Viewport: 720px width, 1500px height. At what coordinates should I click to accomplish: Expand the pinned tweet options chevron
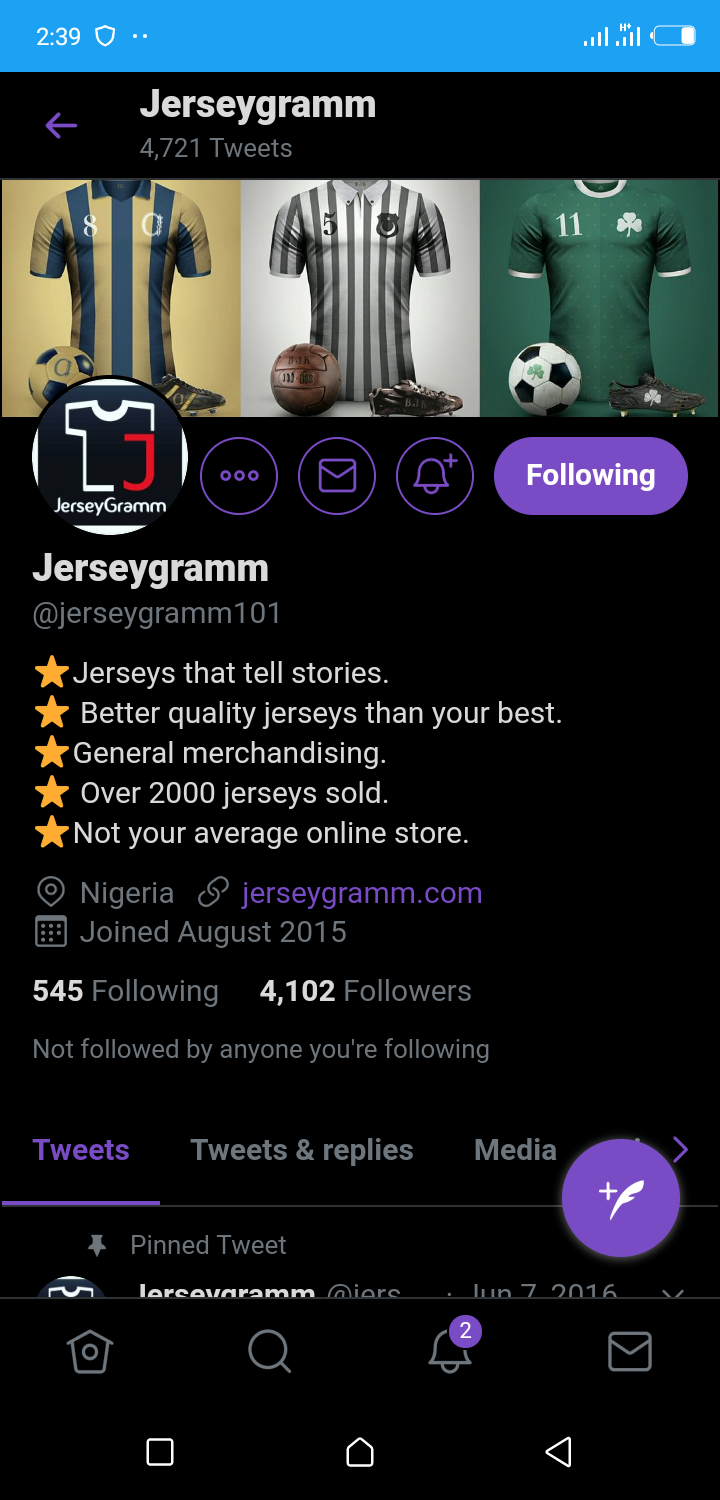[673, 1292]
